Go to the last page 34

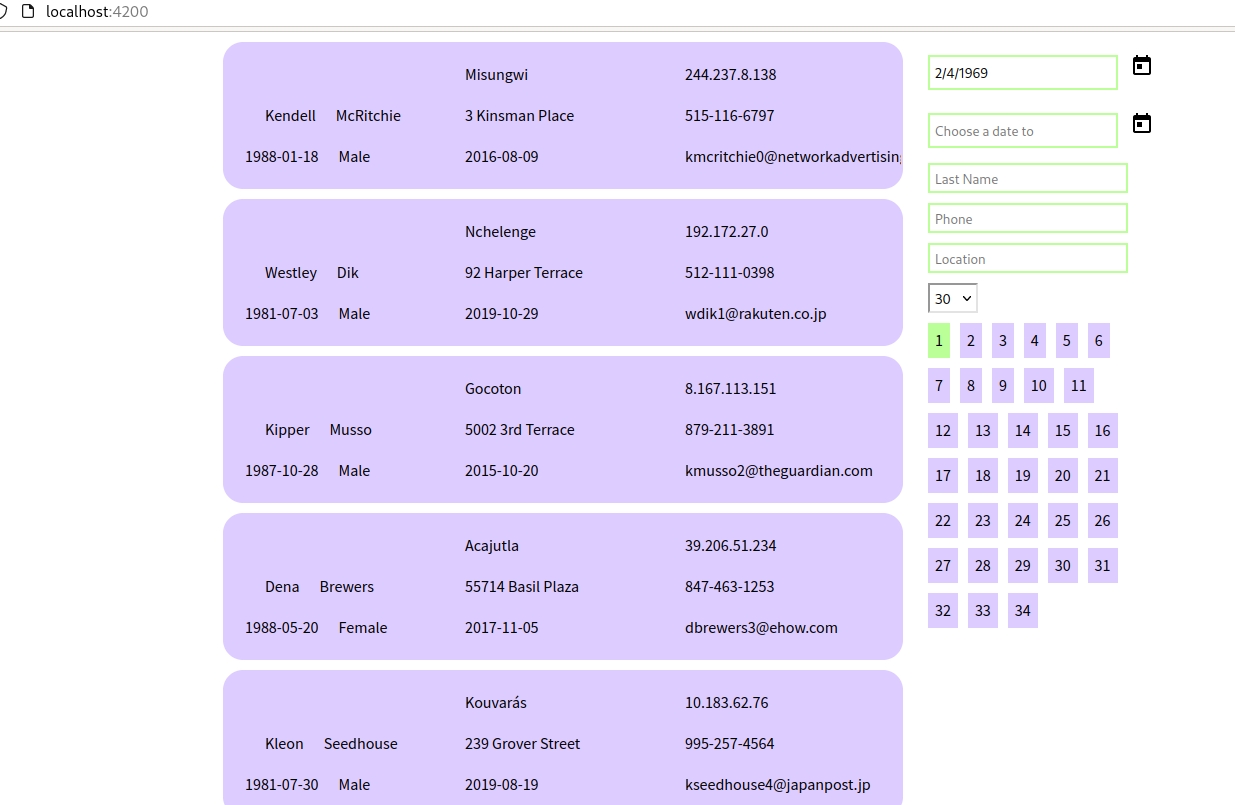pyautogui.click(x=1022, y=611)
